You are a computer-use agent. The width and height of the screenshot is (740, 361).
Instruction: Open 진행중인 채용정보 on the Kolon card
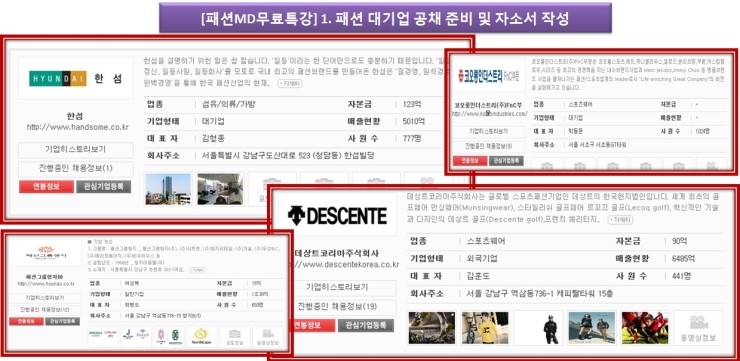click(x=488, y=146)
